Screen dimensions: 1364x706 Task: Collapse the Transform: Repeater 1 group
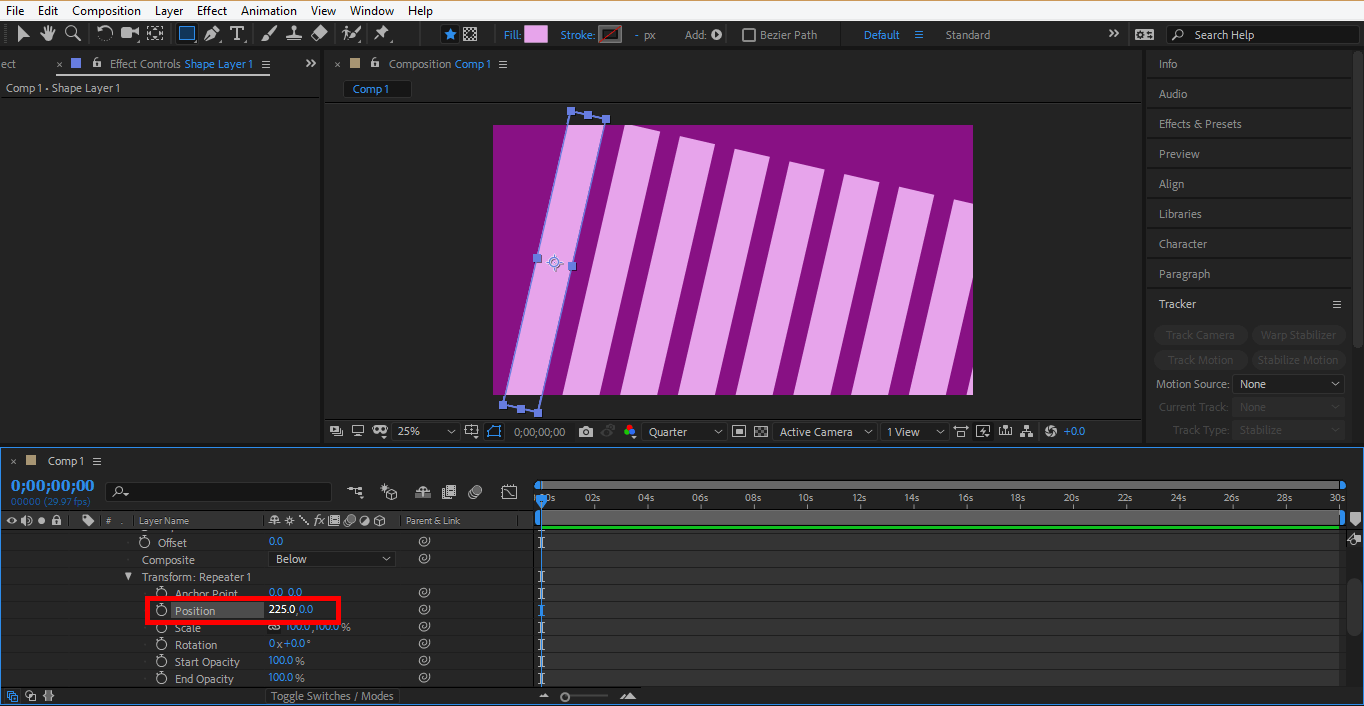click(x=128, y=577)
